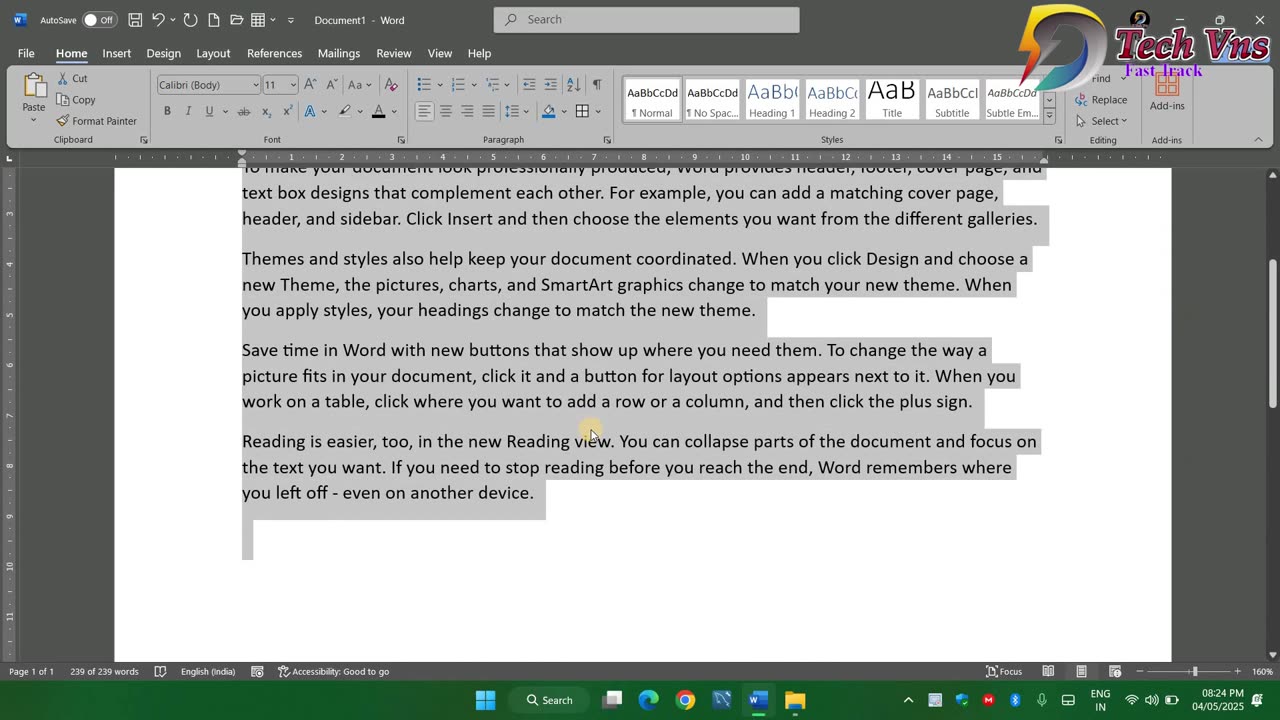Screen dimensions: 1280x720
Task: Expand the Styles gallery more arrow
Action: click(x=1049, y=116)
